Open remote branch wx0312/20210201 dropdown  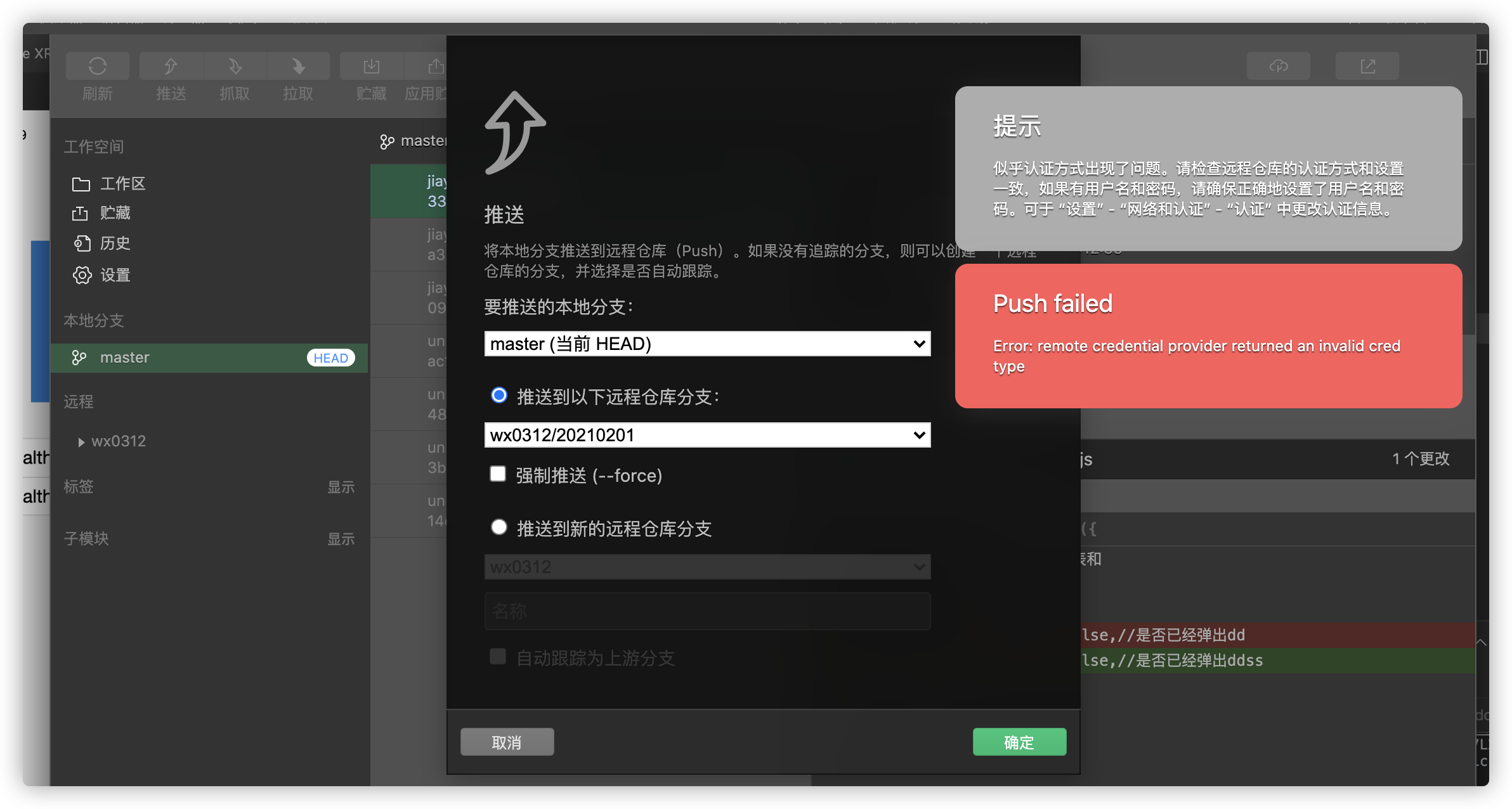pyautogui.click(x=707, y=435)
